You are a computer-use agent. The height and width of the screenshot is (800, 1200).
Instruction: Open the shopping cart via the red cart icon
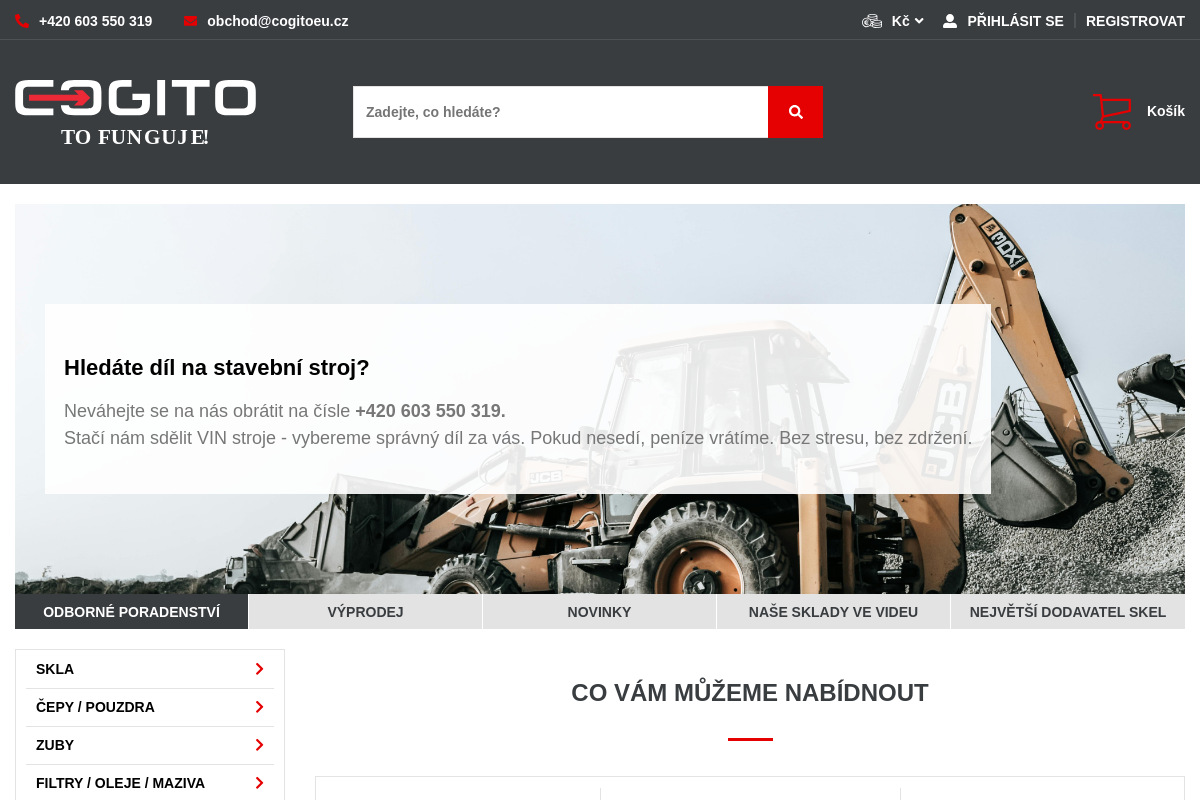1113,111
